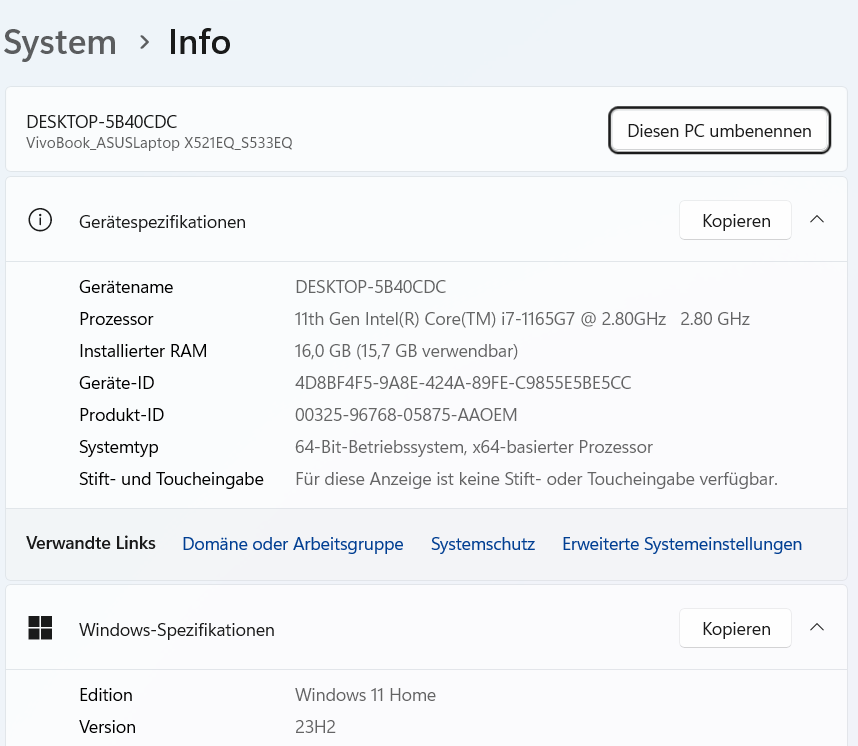
Task: Click the Systemtyp label
Action: click(x=119, y=447)
